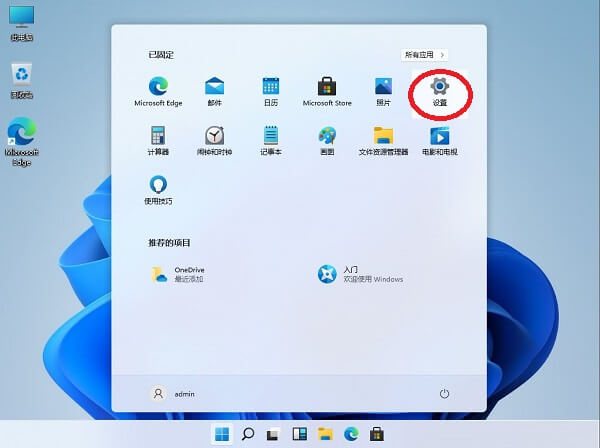The image size is (600, 448).
Task: Open the 日历 calendar app
Action: click(x=271, y=91)
